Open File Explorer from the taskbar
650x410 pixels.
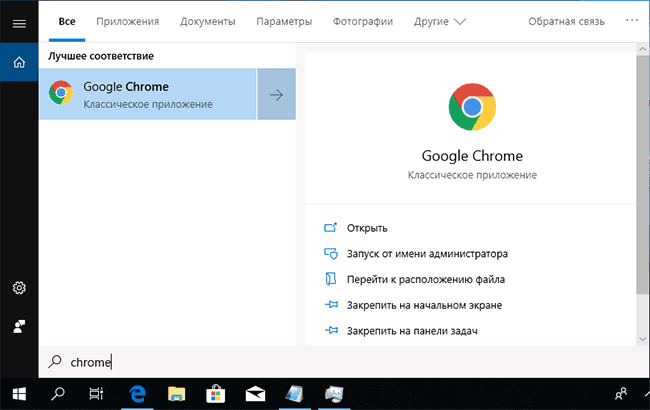pyautogui.click(x=177, y=394)
